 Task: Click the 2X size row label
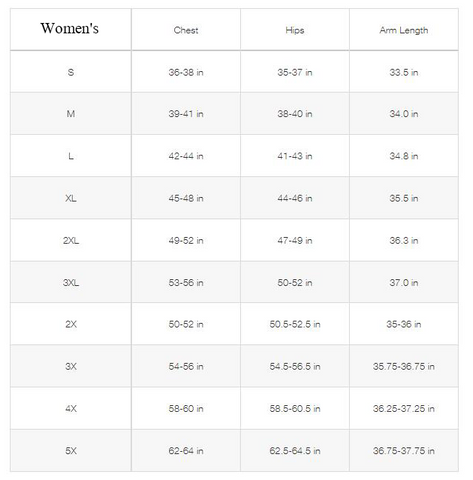click(71, 324)
